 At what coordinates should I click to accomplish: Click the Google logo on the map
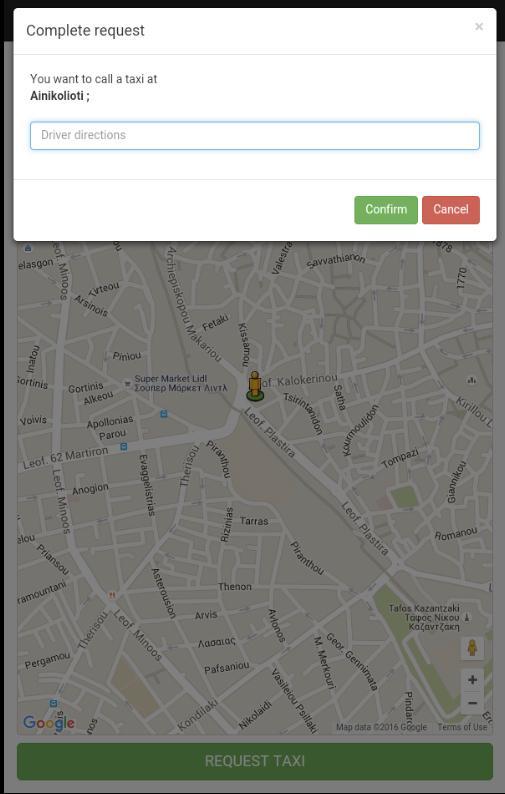(x=49, y=723)
